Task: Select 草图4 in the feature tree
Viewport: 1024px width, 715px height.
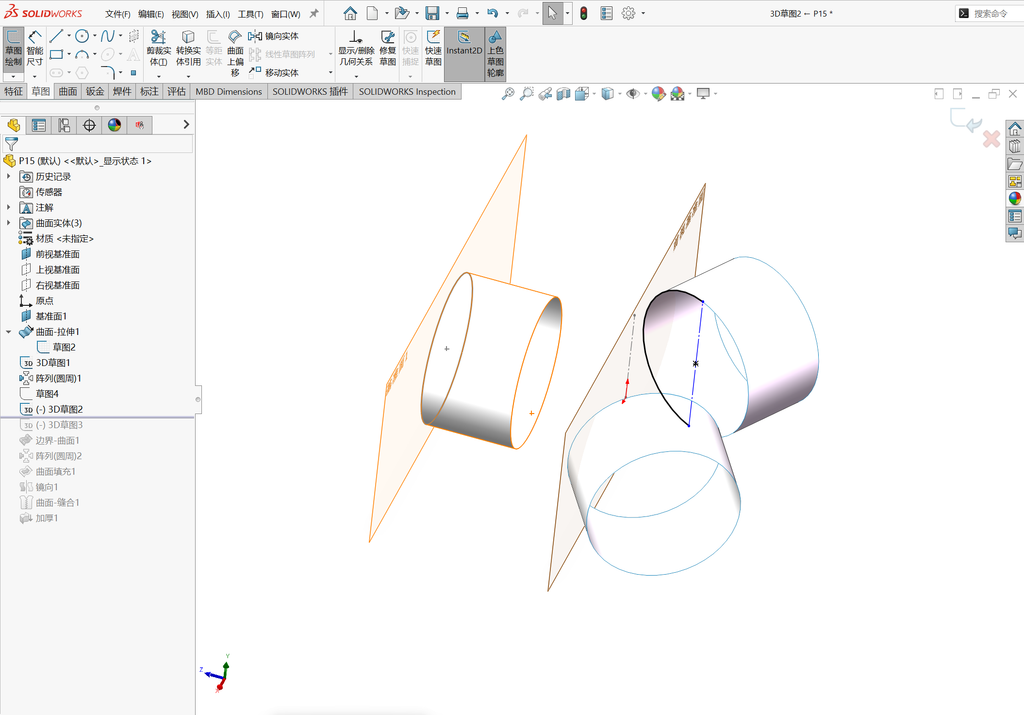Action: [x=46, y=394]
